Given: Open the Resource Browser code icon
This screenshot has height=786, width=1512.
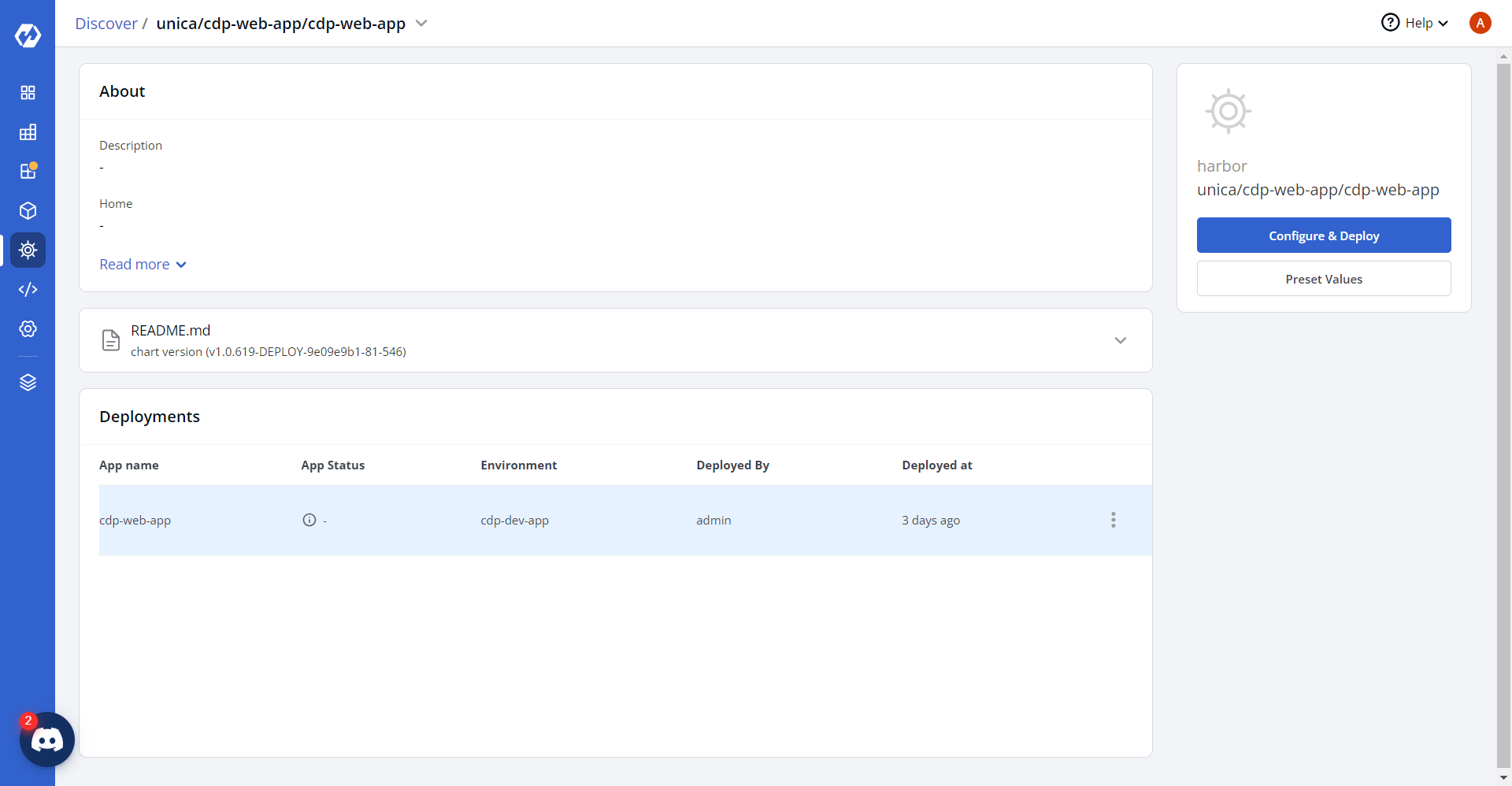Looking at the screenshot, I should (28, 289).
